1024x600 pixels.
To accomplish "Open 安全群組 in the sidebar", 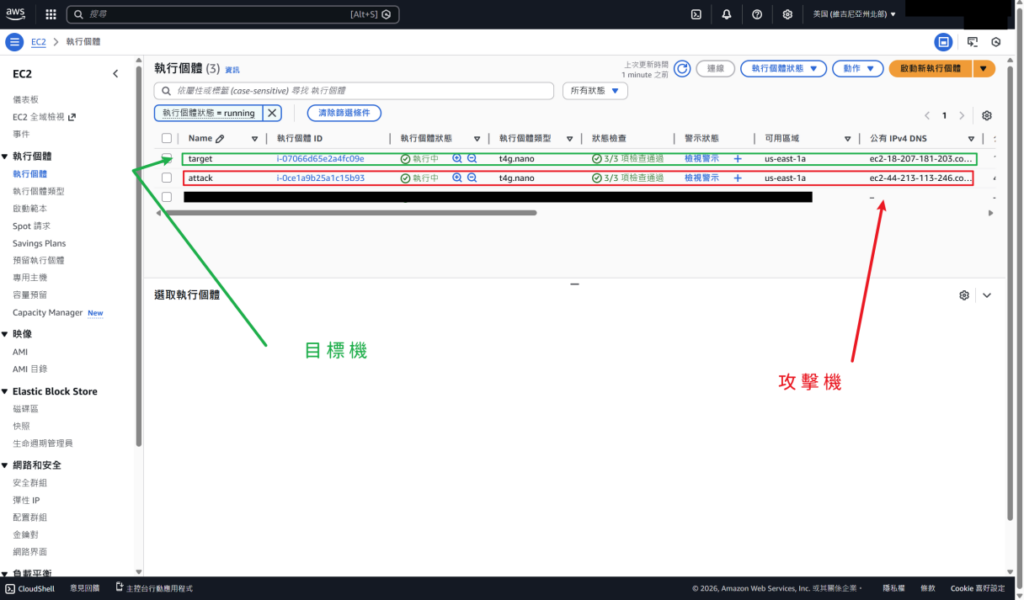I will (32, 482).
